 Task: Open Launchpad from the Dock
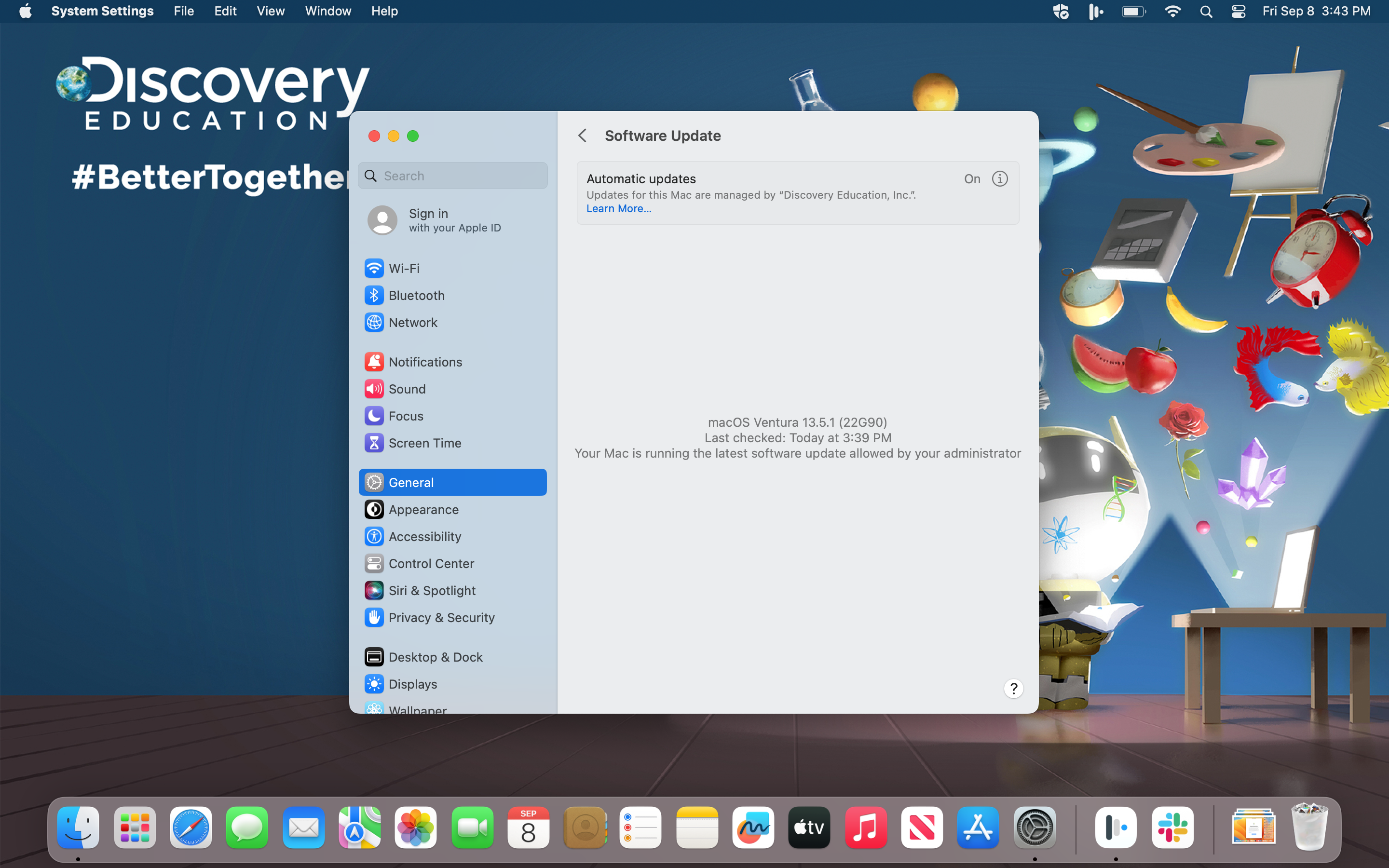(x=135, y=827)
